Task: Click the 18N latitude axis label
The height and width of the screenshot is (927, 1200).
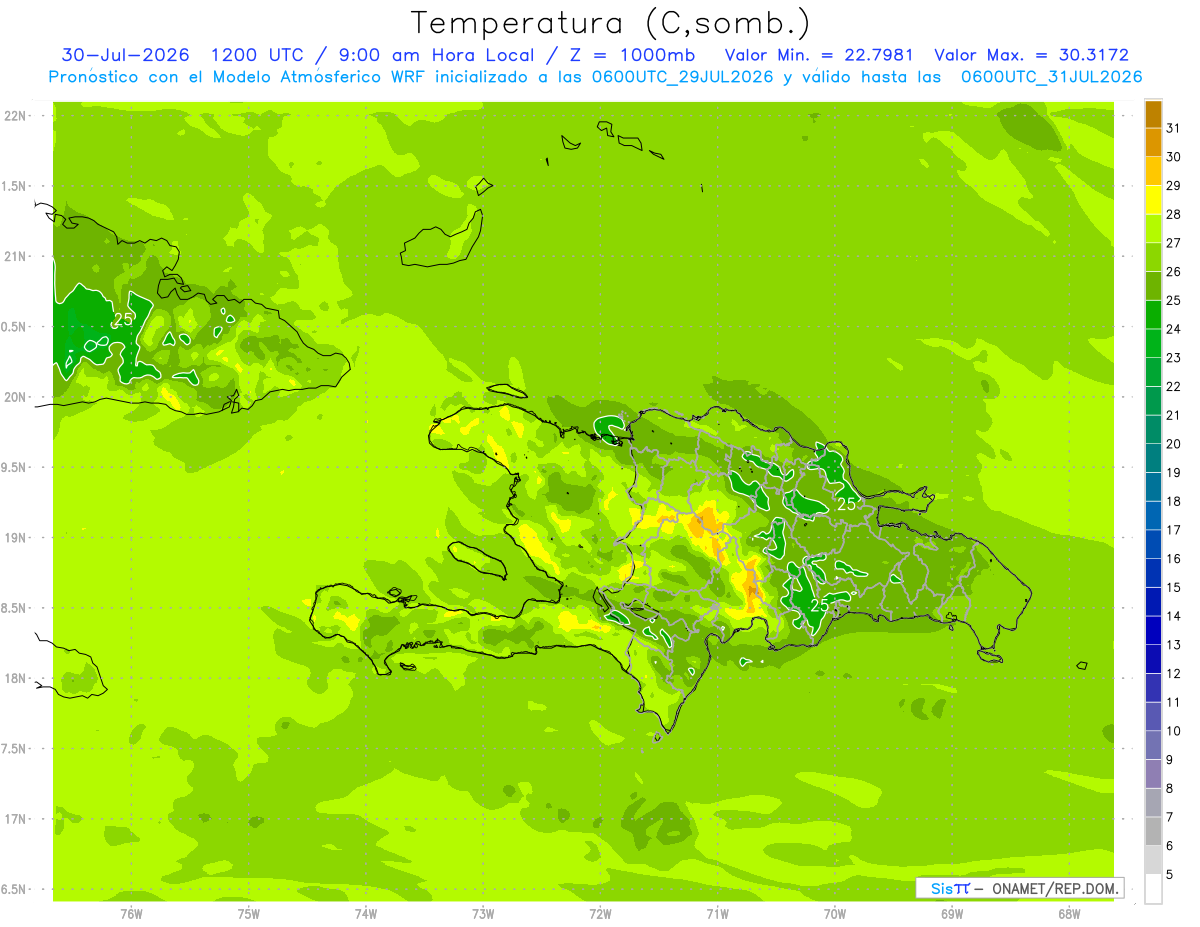Action: coord(15,678)
